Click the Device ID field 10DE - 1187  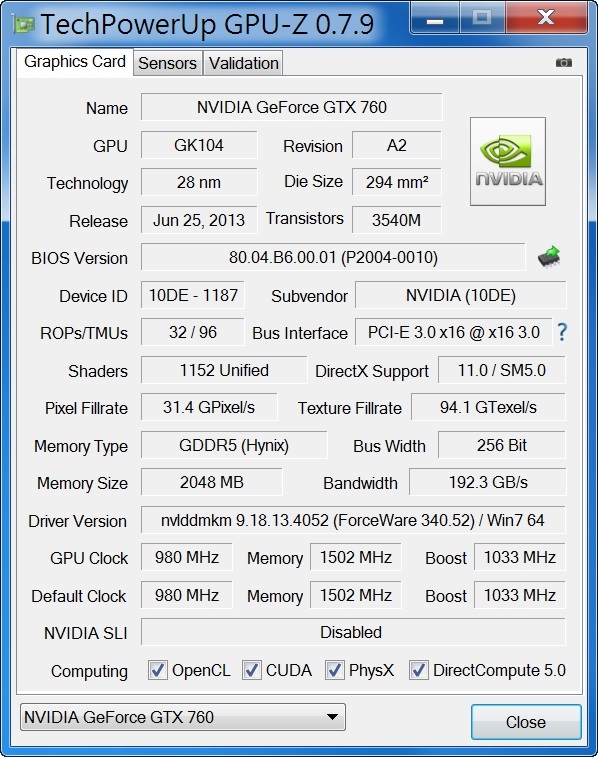[x=193, y=295]
